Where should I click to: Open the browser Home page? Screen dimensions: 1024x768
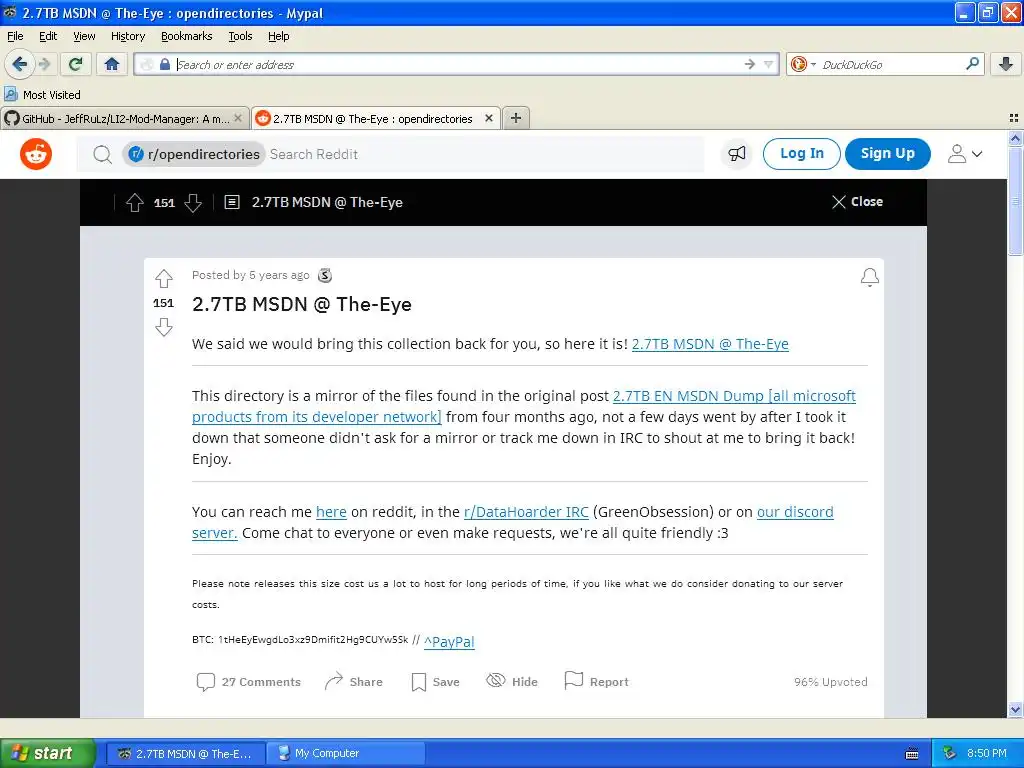pyautogui.click(x=112, y=64)
